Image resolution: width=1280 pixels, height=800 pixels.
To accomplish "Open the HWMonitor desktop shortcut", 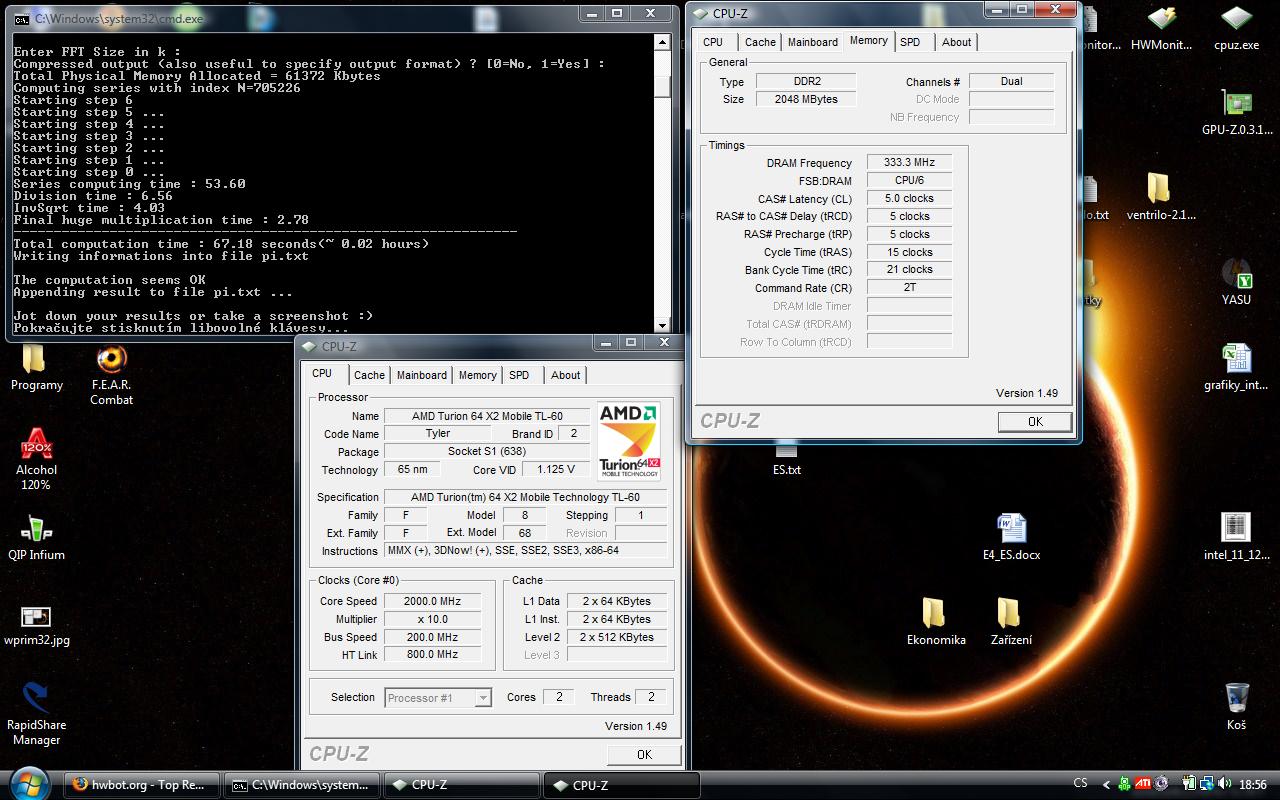I will point(1161,28).
